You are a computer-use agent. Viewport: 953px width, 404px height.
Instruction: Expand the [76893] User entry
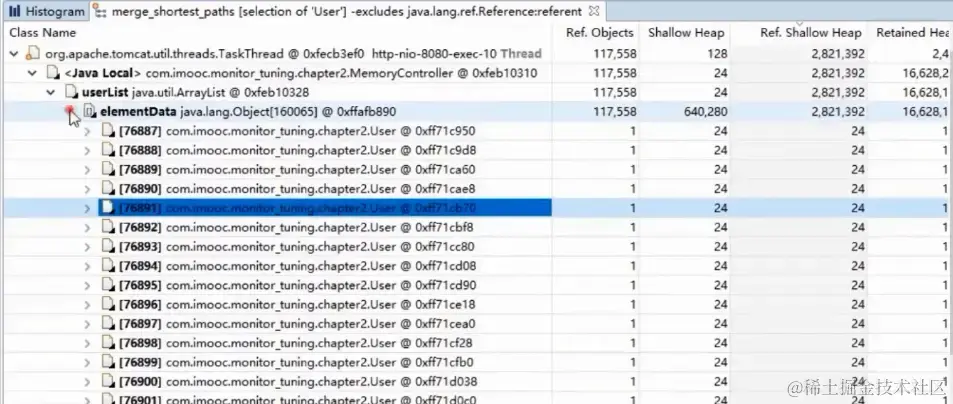pos(88,247)
